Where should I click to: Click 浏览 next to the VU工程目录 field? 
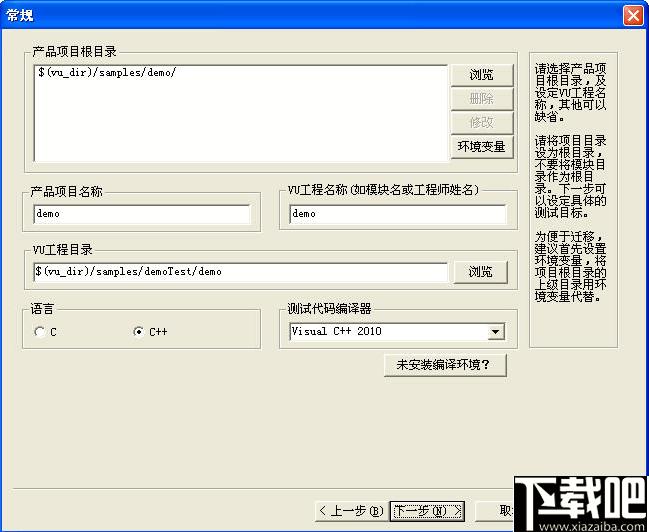coord(481,272)
